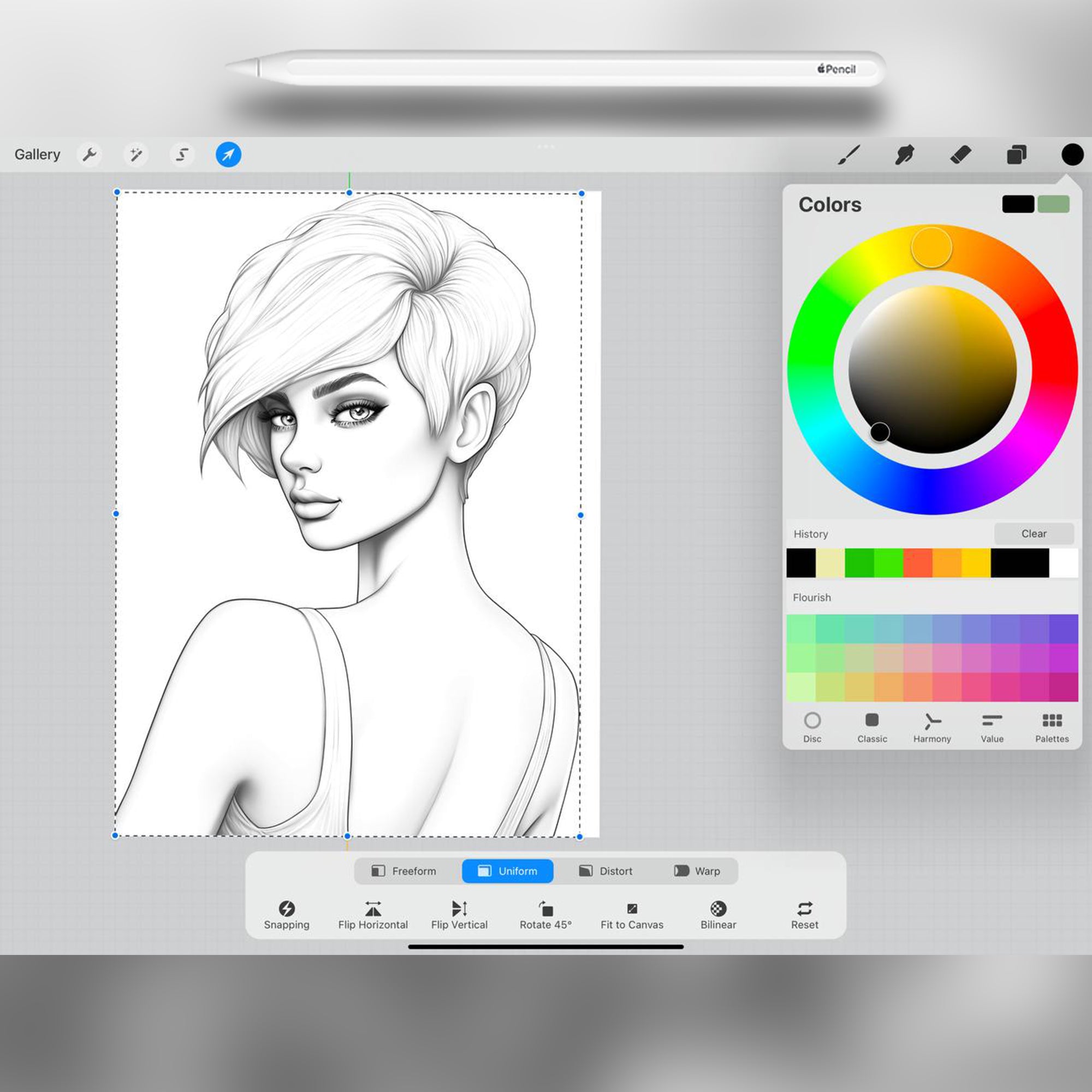Open the Palettes view in Colors panel
1092x1092 pixels.
coord(1052,728)
